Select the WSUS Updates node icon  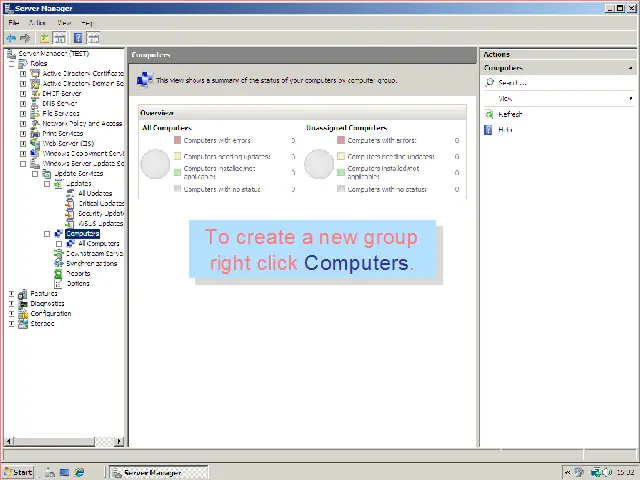(70, 223)
